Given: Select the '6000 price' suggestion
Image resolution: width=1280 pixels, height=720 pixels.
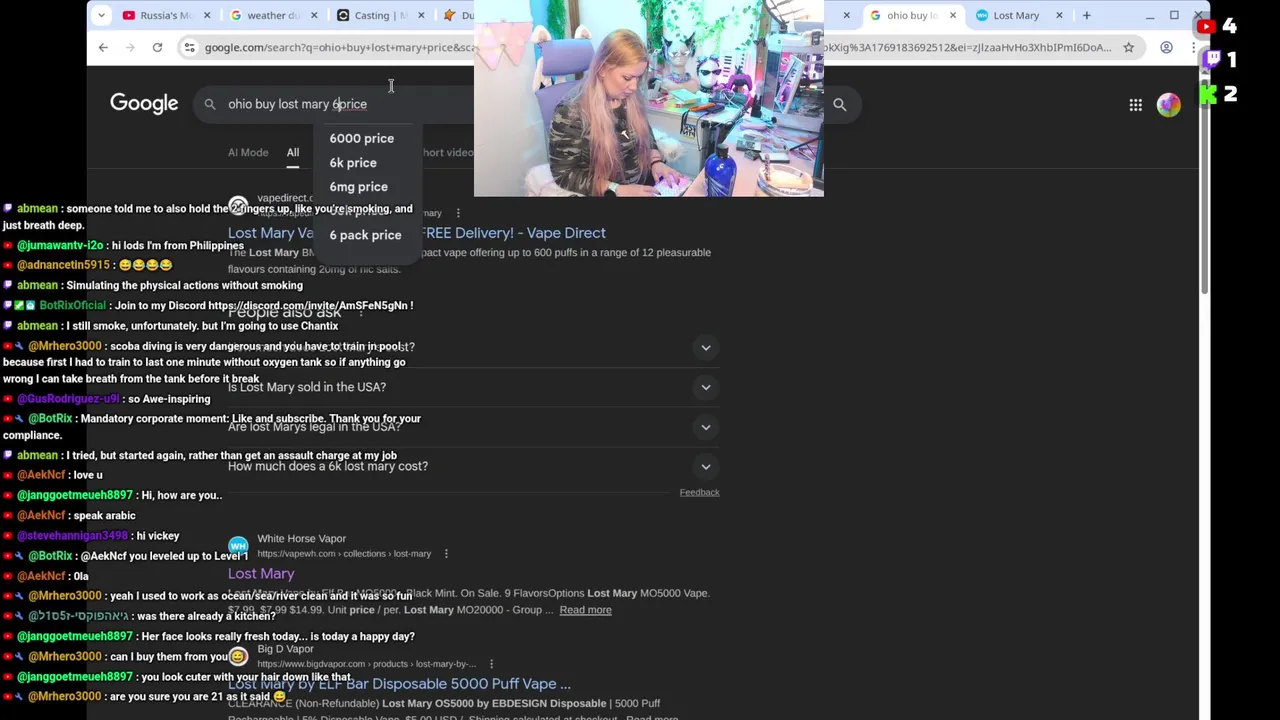Looking at the screenshot, I should click(362, 138).
